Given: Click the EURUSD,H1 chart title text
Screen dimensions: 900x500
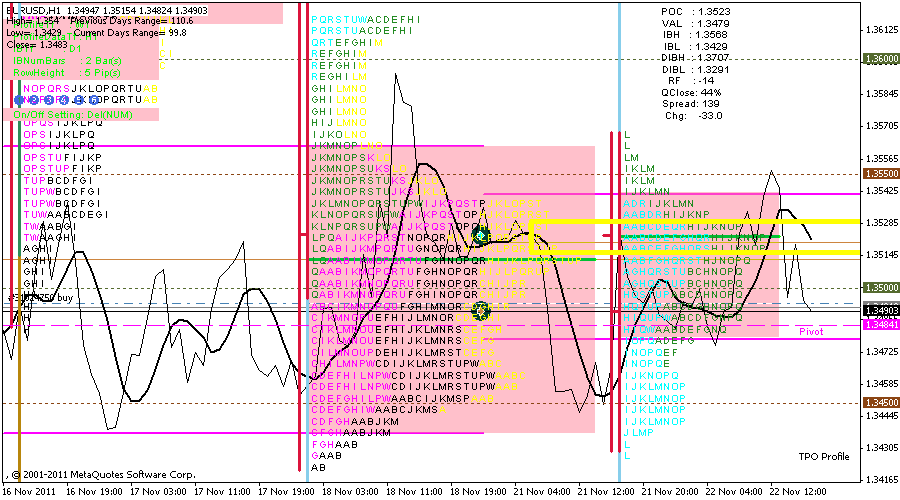Looking at the screenshot, I should point(32,7).
